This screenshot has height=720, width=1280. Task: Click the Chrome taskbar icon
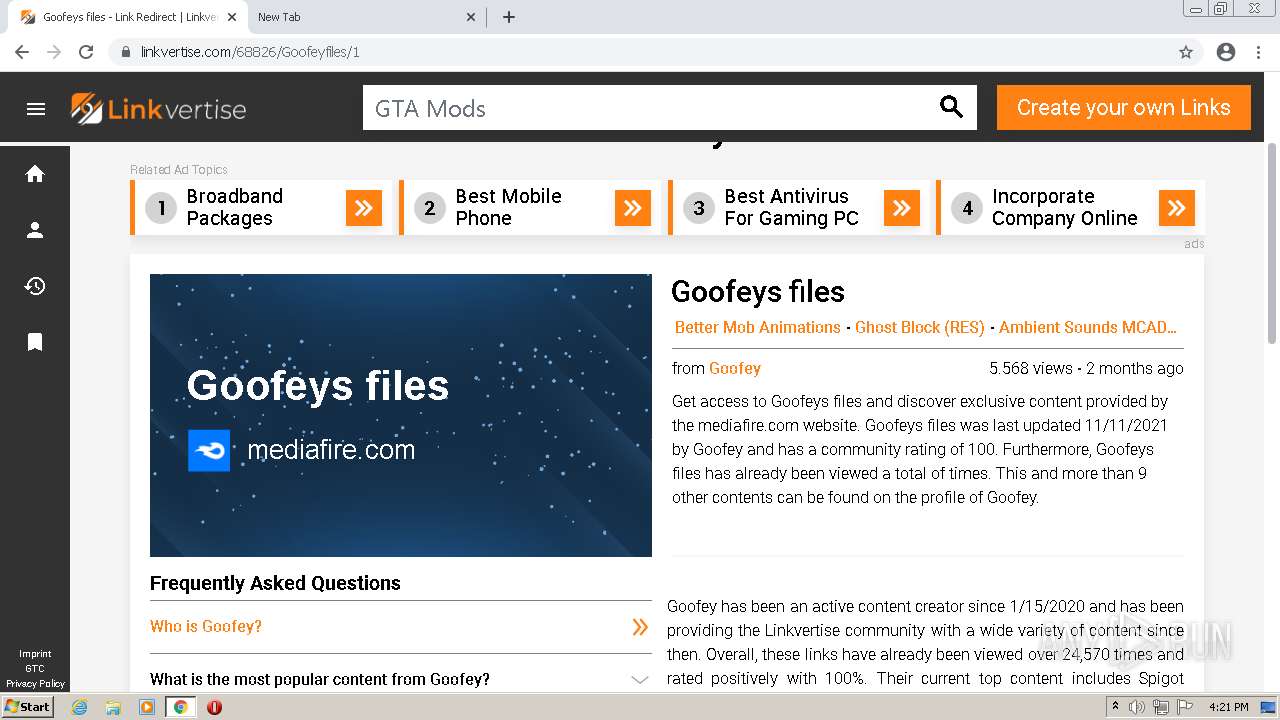tap(181, 707)
